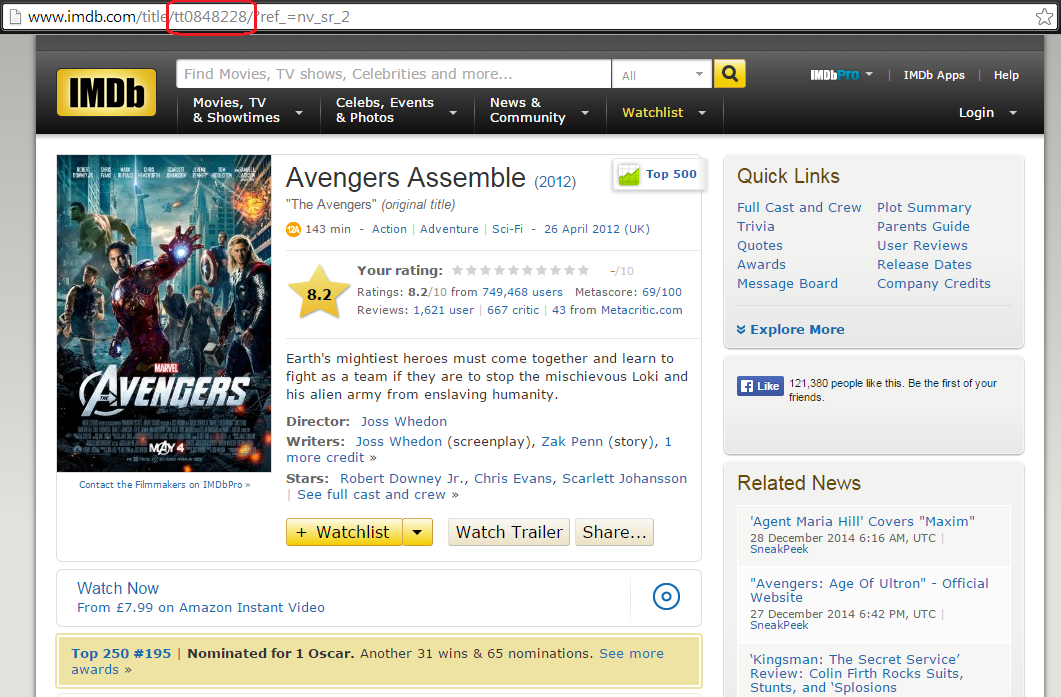Click From £7.99 on Amazon Instant Video
The height and width of the screenshot is (697, 1061).
coord(201,608)
